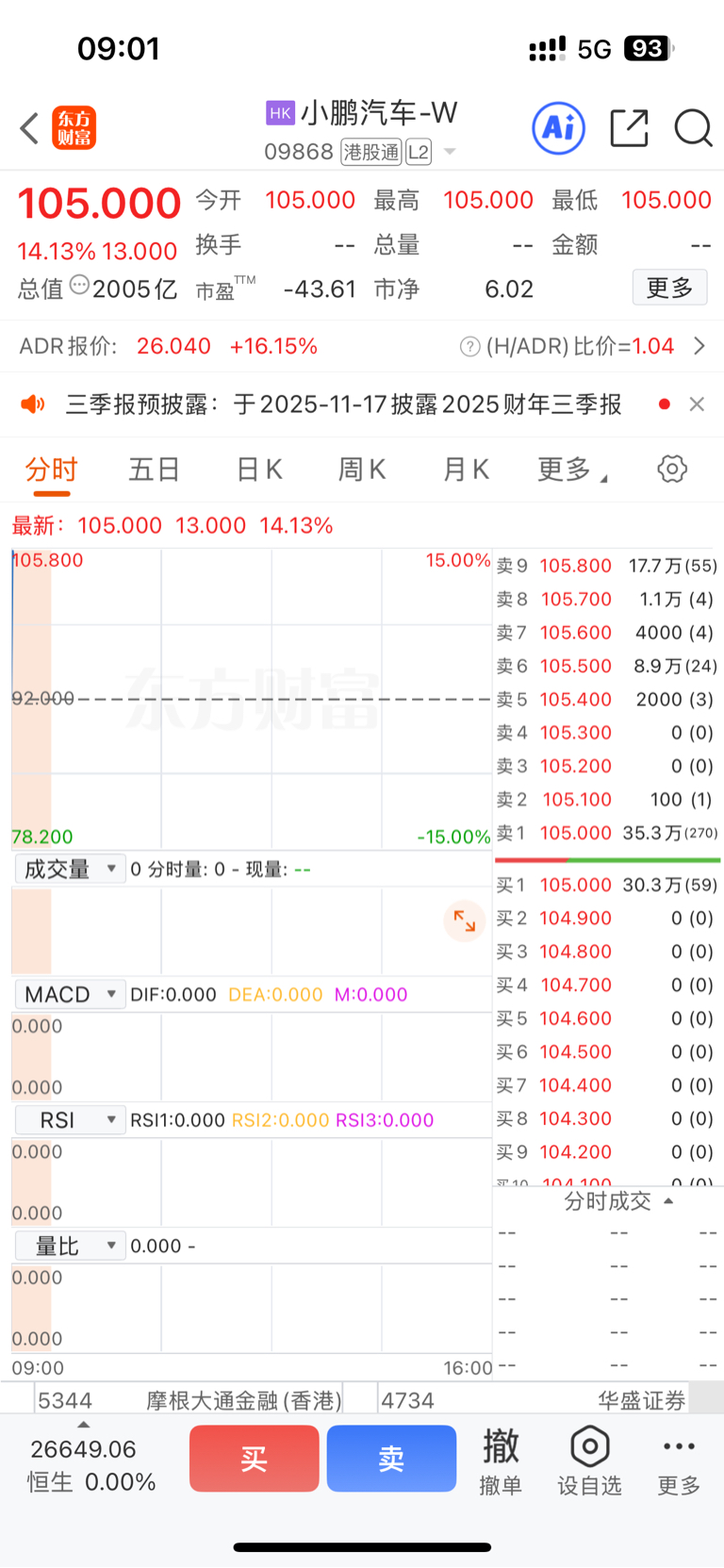Switch to the 日K tab
724x1568 pixels.
coord(259,469)
